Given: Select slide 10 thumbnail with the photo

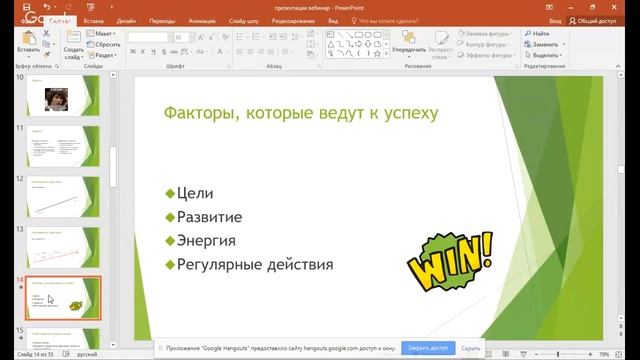Looking at the screenshot, I should tap(63, 96).
